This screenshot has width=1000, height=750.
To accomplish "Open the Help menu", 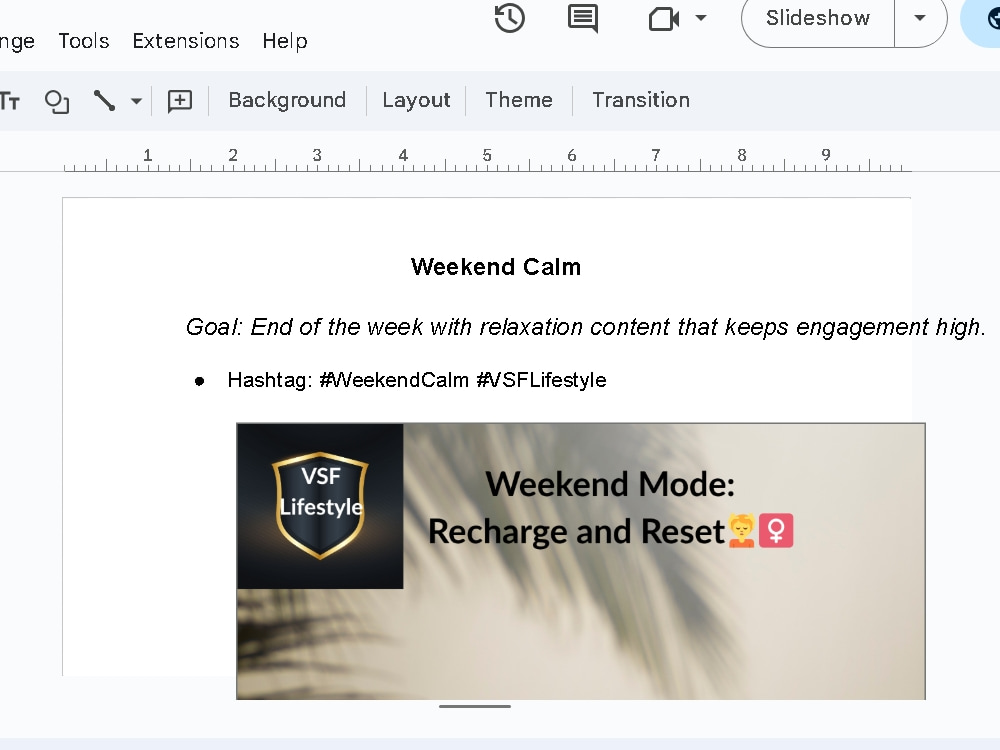I will point(285,41).
